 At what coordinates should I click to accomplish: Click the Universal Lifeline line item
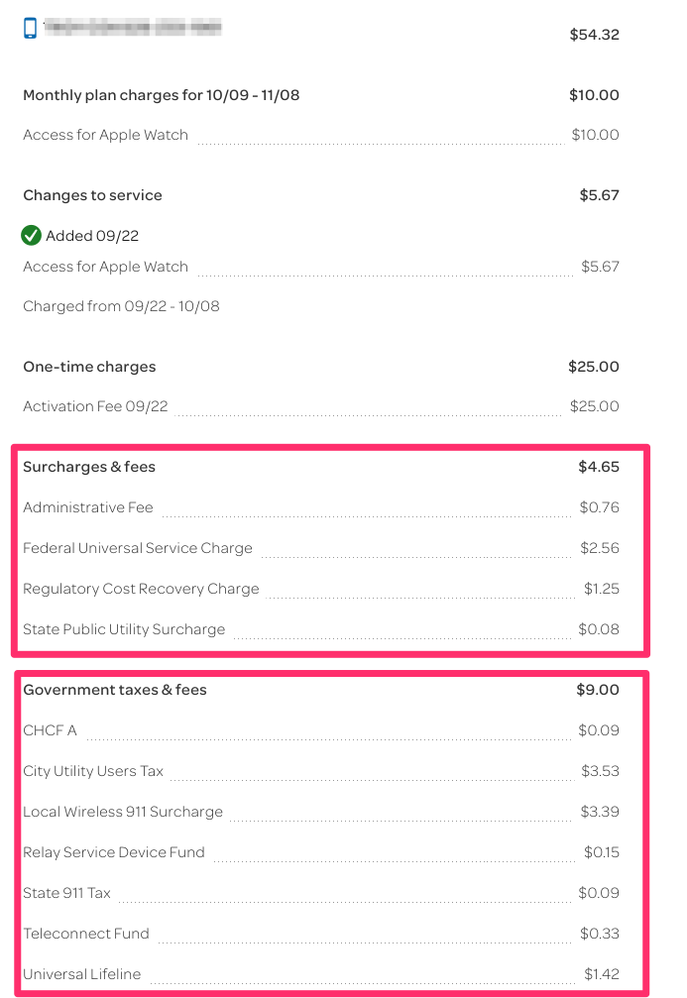tap(82, 974)
